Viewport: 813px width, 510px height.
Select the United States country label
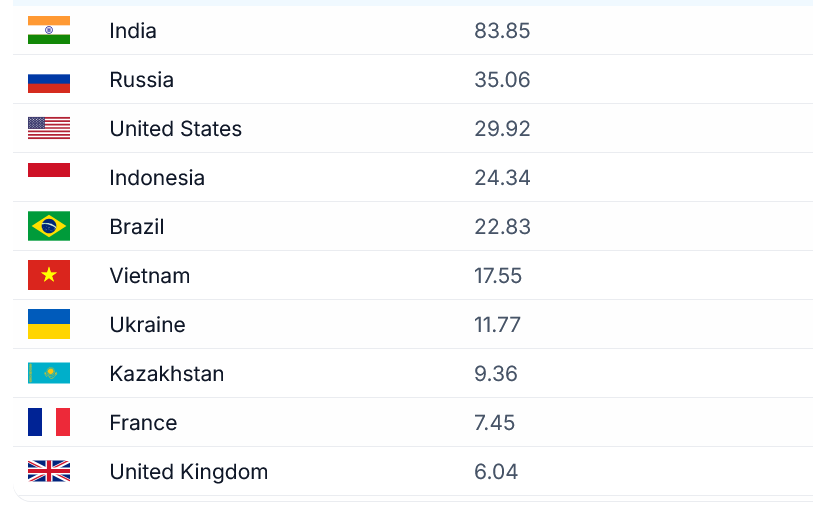[x=176, y=129]
